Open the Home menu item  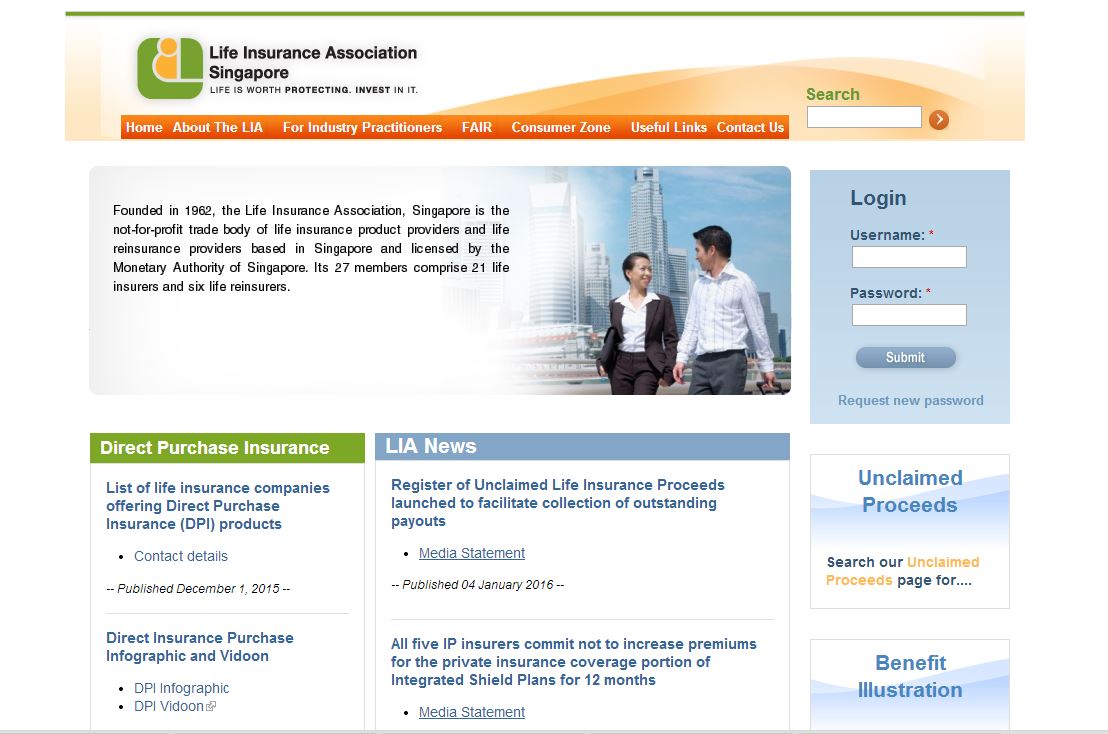click(144, 128)
